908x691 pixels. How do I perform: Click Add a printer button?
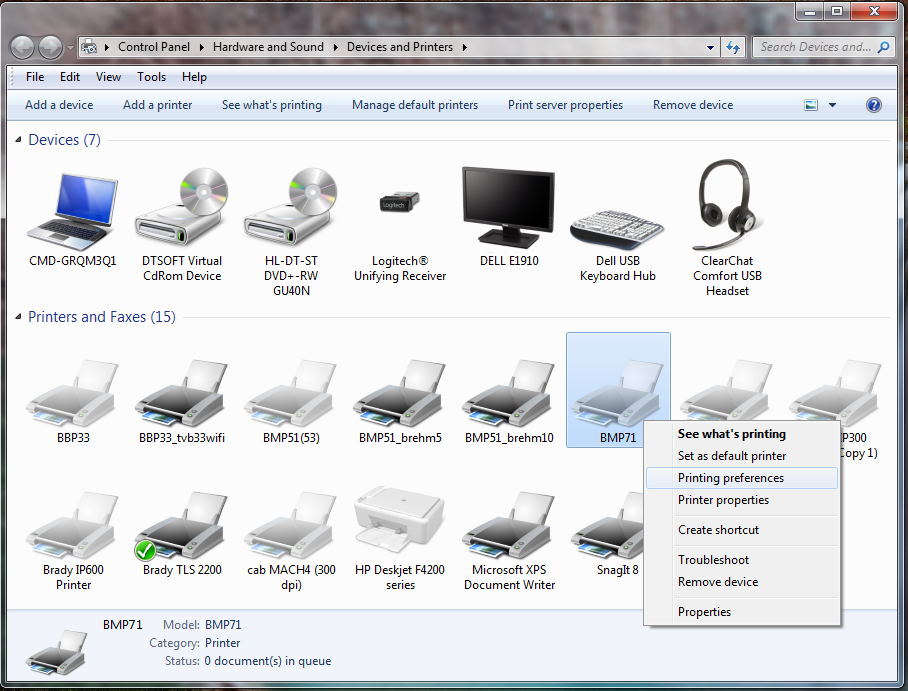[157, 105]
